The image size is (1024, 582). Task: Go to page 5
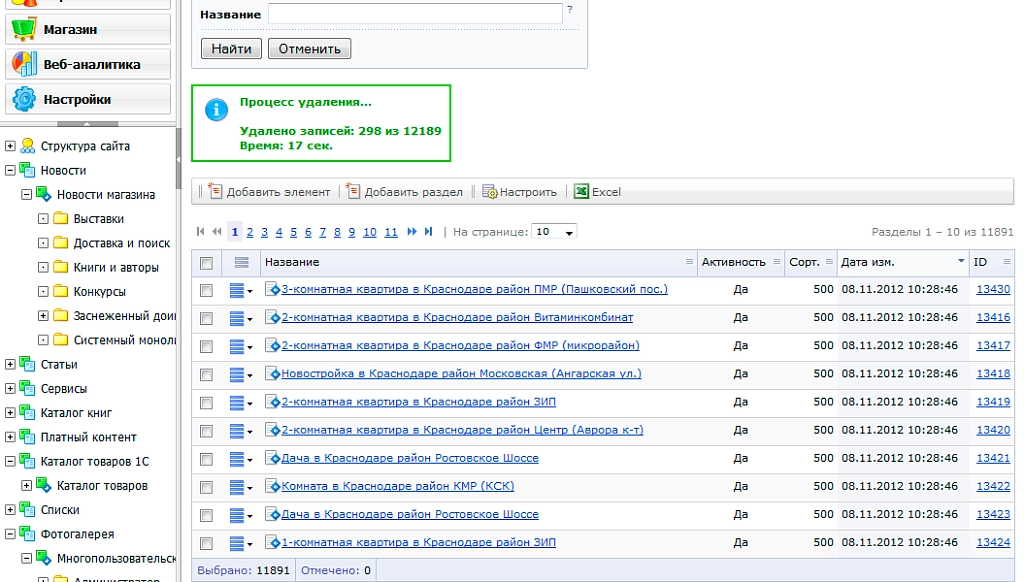tap(293, 232)
